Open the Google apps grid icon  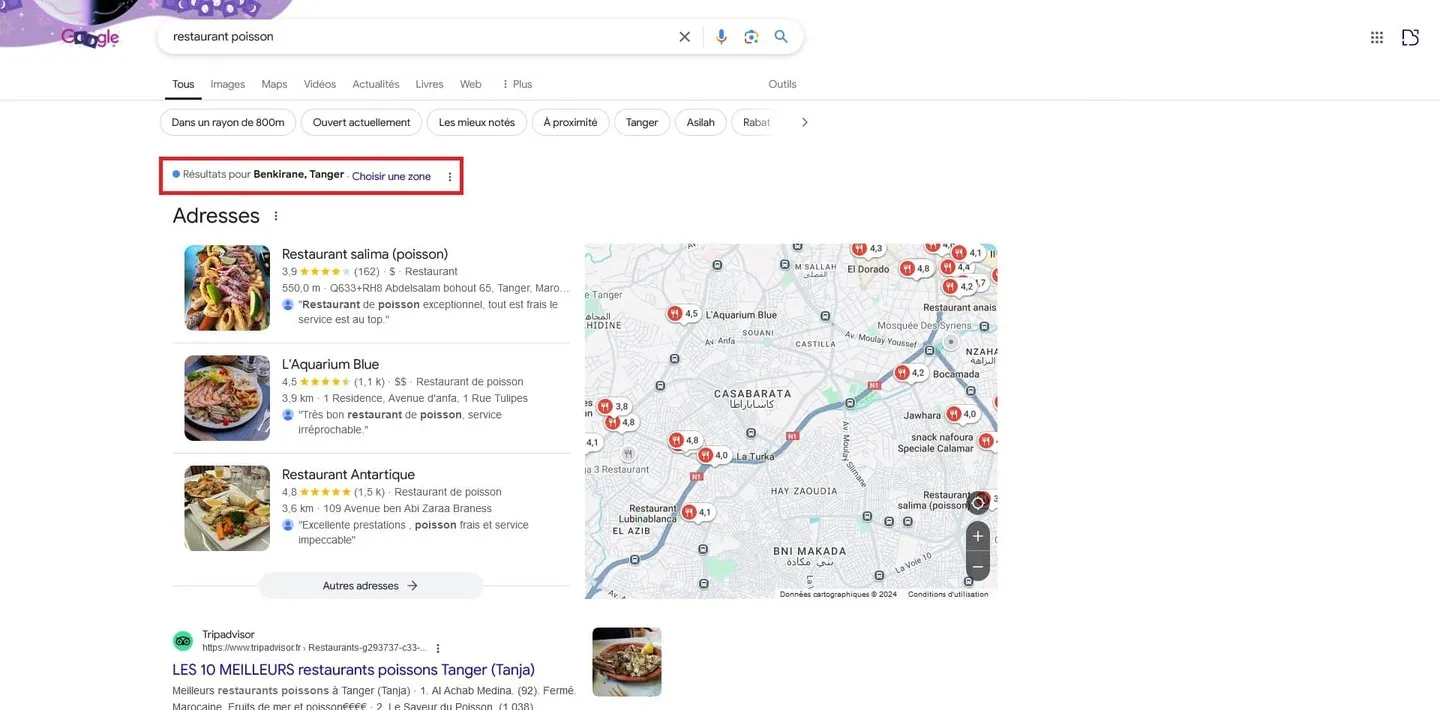click(x=1377, y=38)
